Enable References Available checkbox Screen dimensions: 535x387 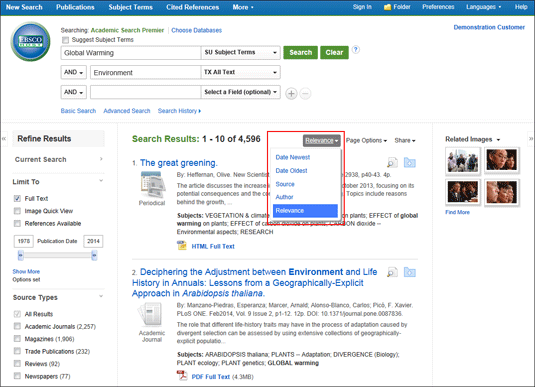(x=17, y=224)
